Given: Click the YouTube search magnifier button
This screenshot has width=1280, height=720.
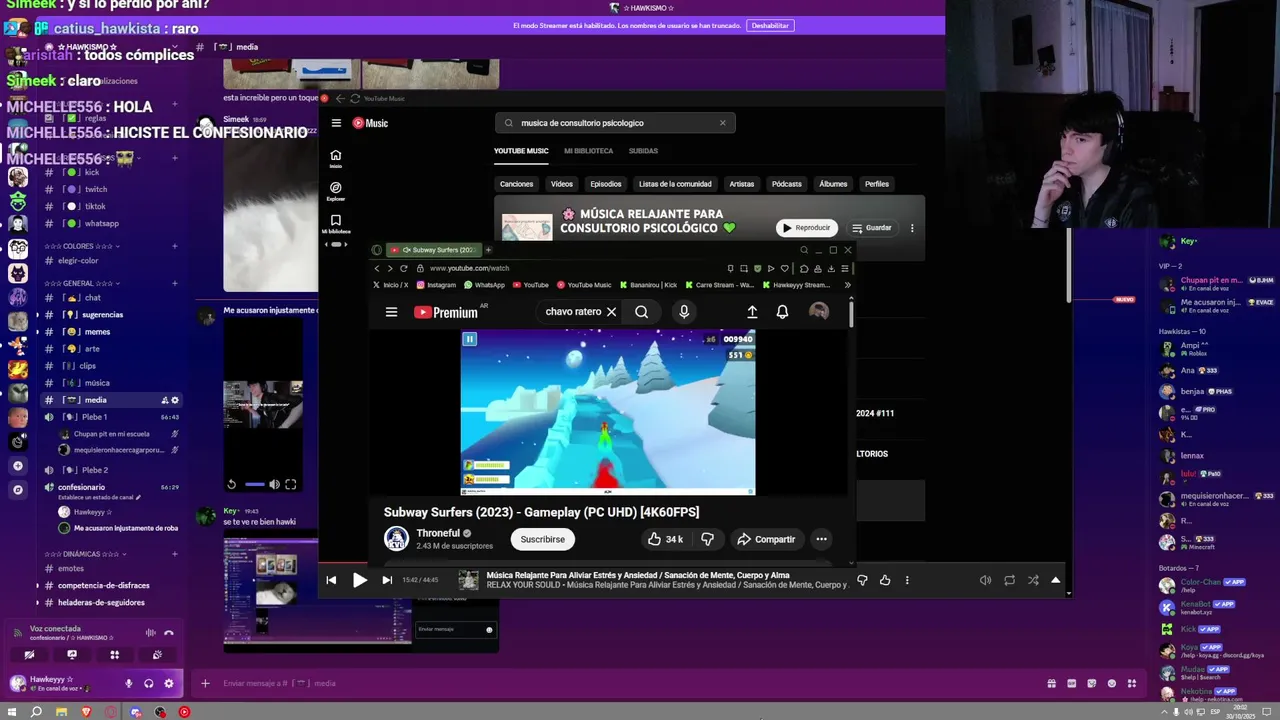Looking at the screenshot, I should coord(641,312).
